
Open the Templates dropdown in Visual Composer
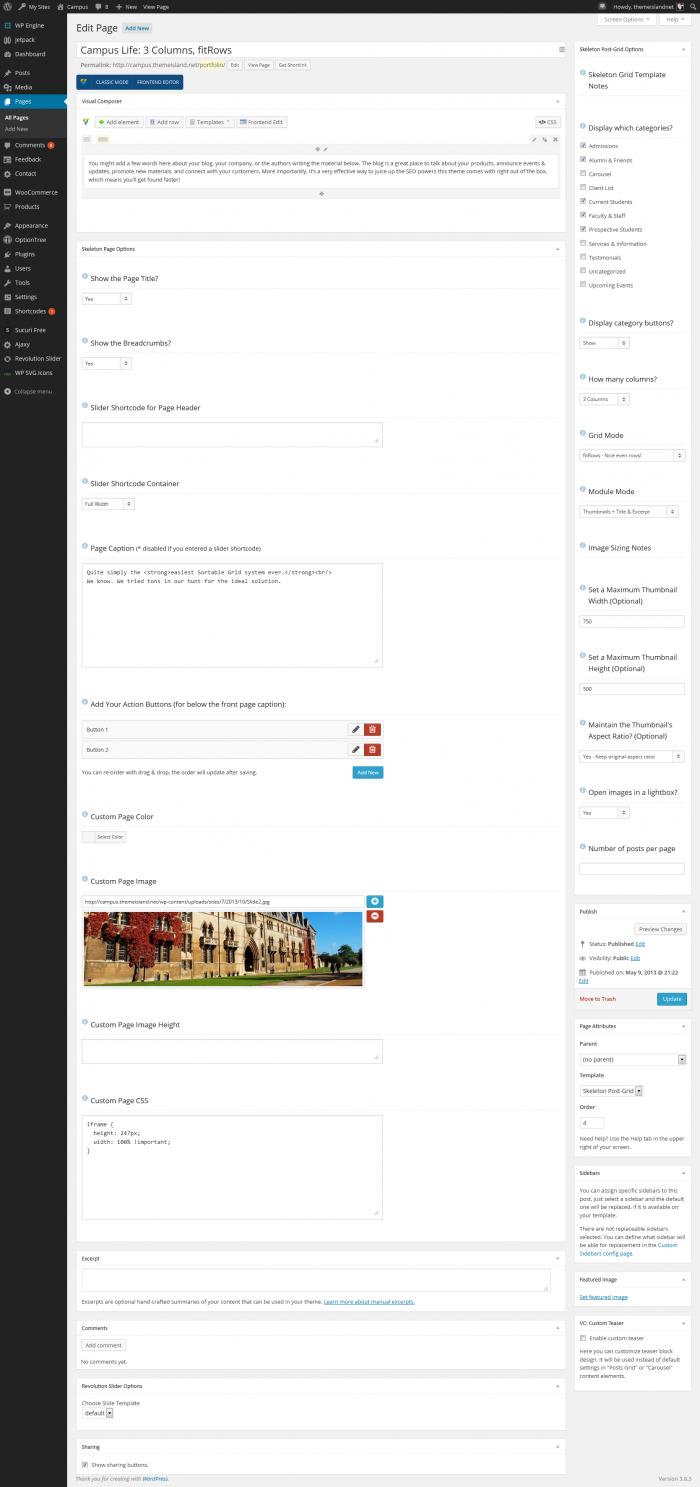(x=210, y=122)
